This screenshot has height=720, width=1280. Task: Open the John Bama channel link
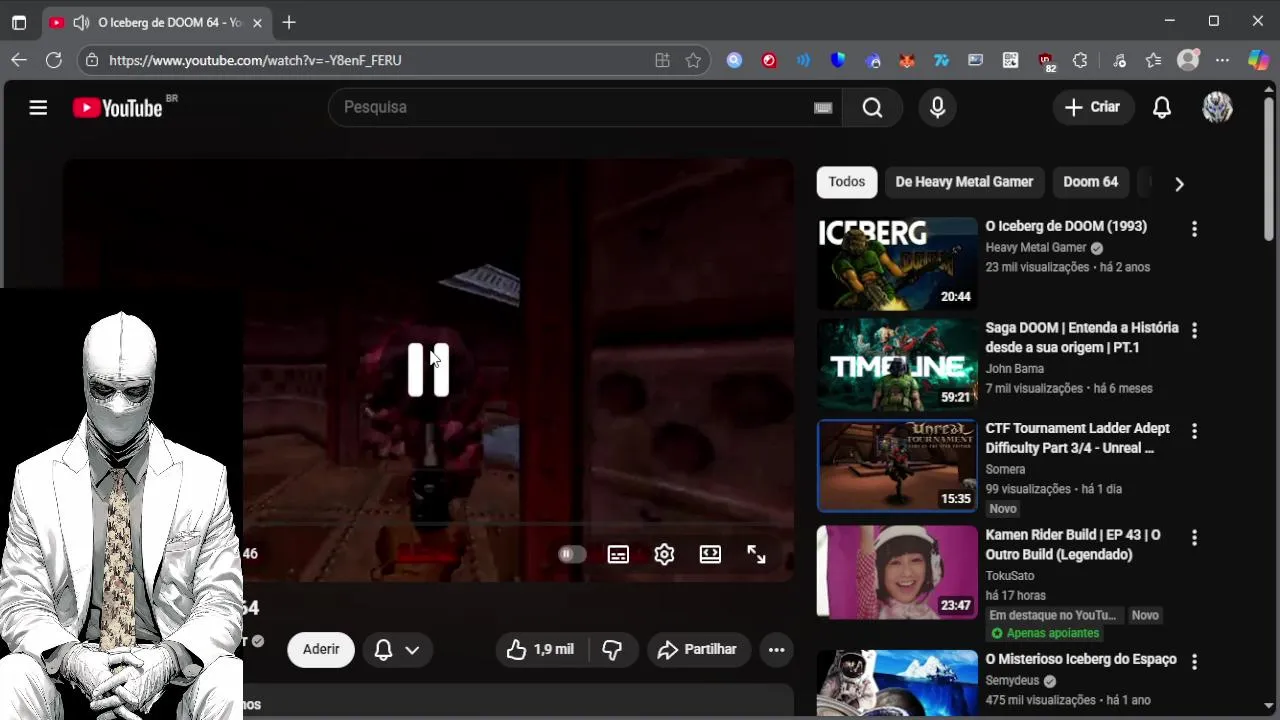click(x=1015, y=369)
